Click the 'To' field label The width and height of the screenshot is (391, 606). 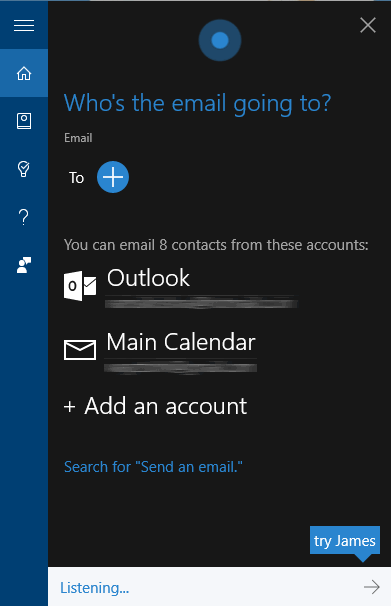[x=76, y=178]
